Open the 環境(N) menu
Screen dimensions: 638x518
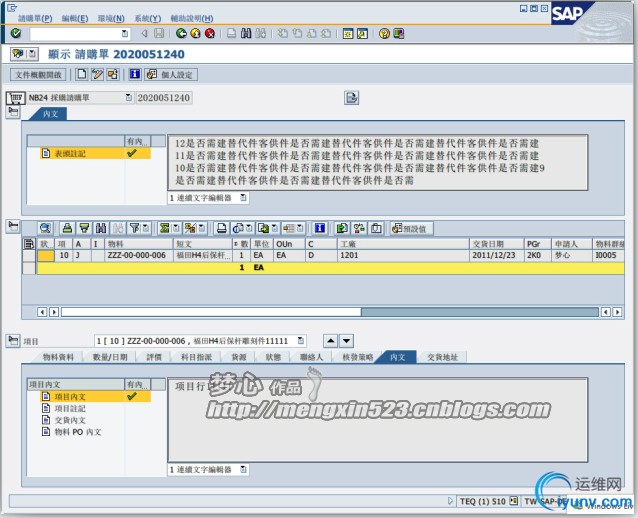111,18
